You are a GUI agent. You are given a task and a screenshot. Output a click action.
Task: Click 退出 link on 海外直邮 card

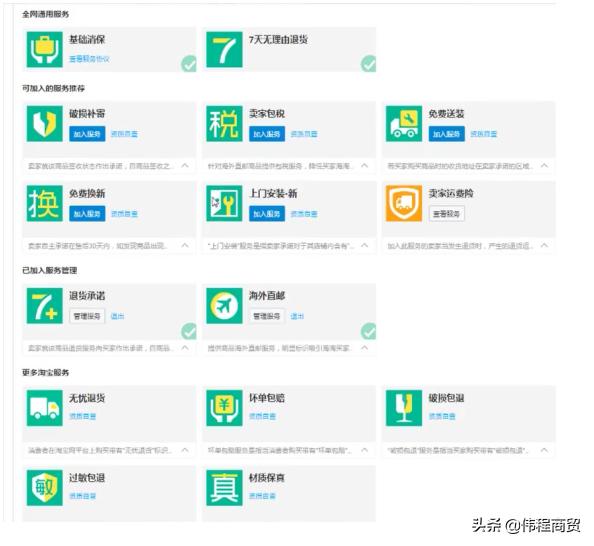(x=297, y=316)
